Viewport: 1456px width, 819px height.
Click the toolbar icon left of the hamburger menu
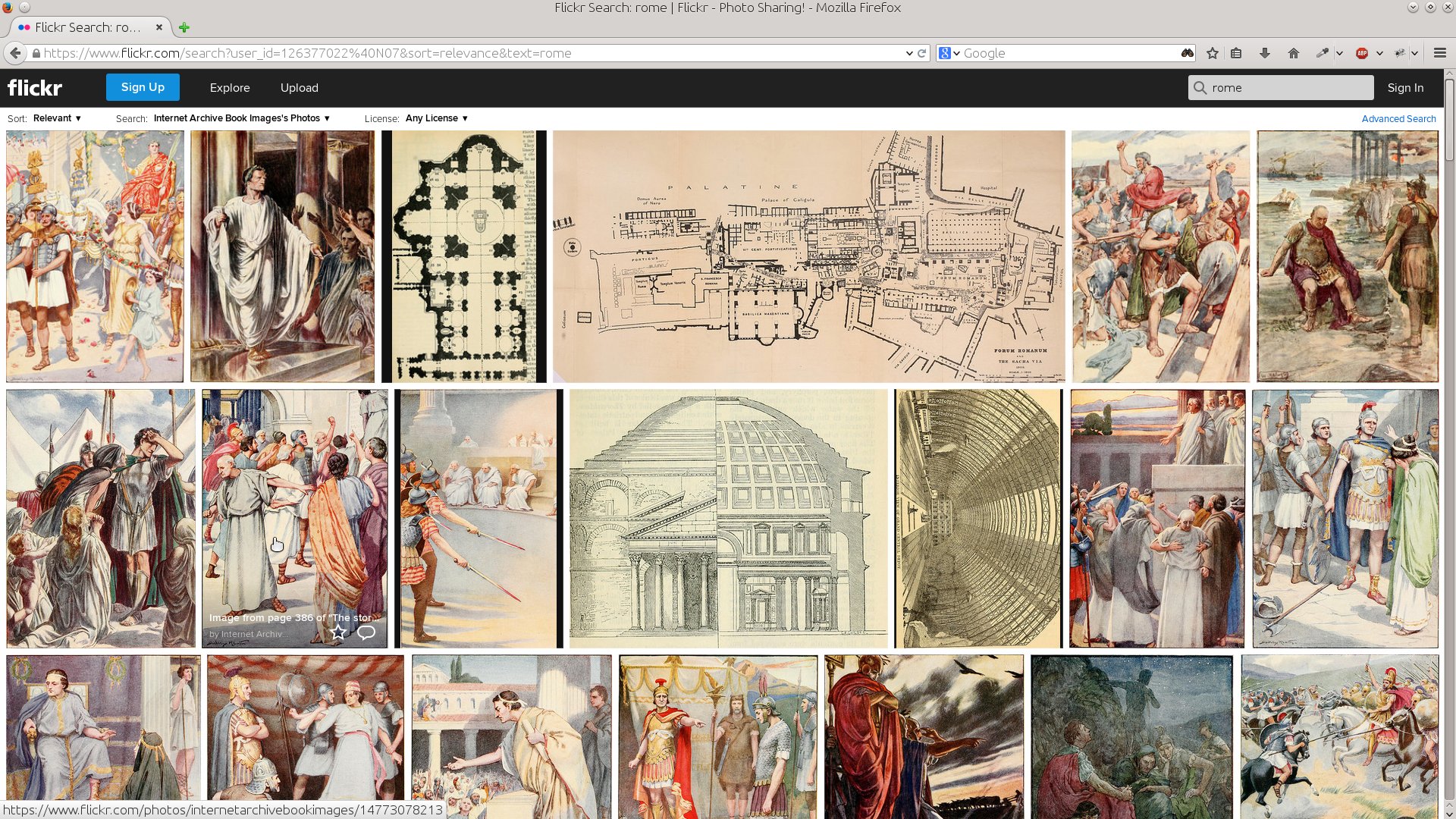click(x=1400, y=53)
